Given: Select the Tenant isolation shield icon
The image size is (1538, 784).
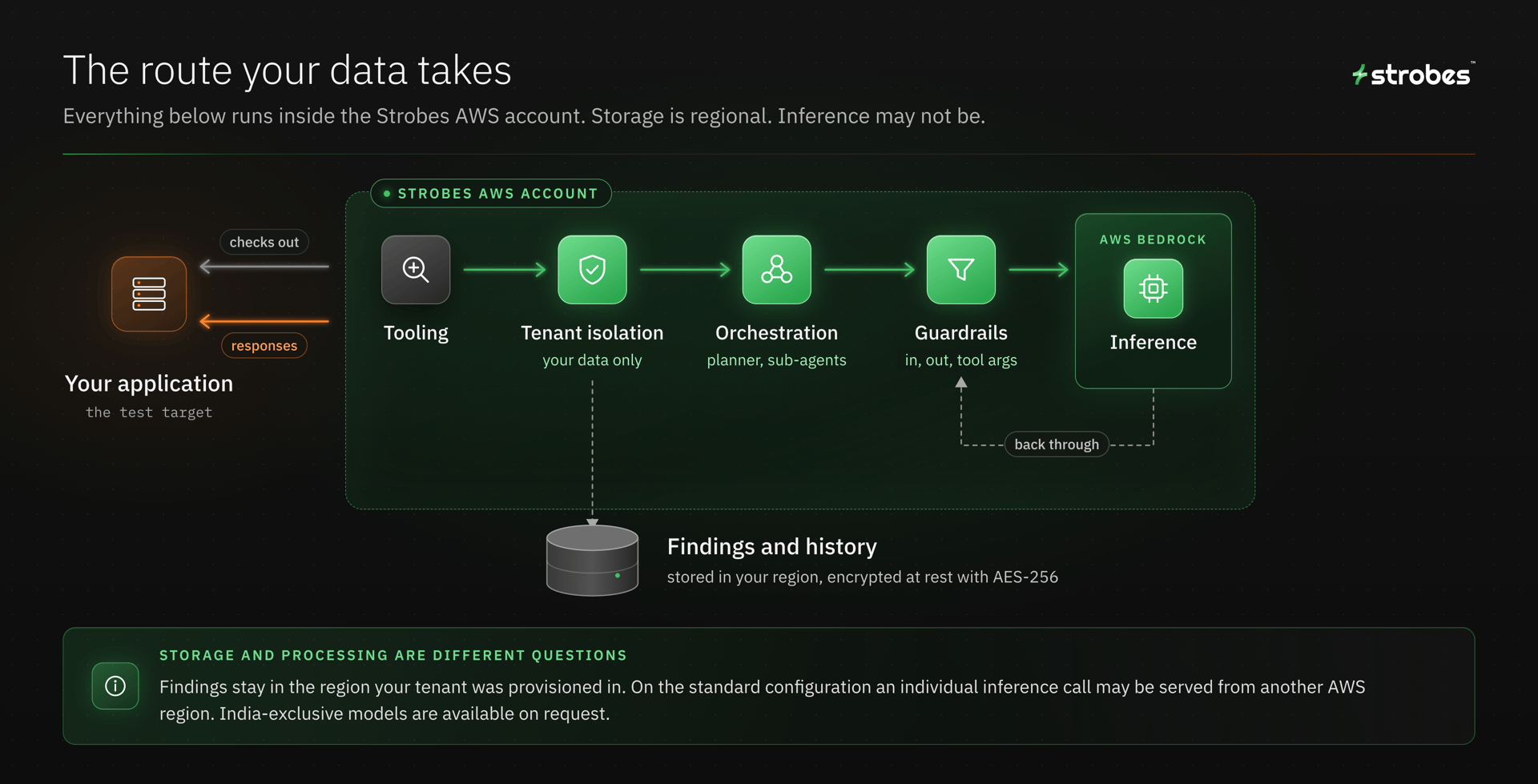Looking at the screenshot, I should click(x=592, y=270).
